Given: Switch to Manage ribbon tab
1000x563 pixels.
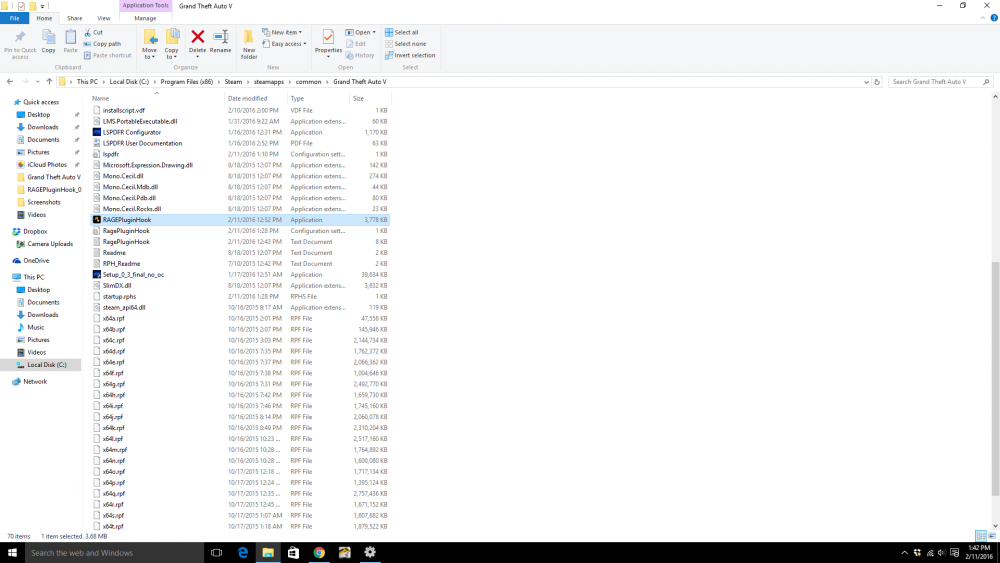Looking at the screenshot, I should pos(145,18).
